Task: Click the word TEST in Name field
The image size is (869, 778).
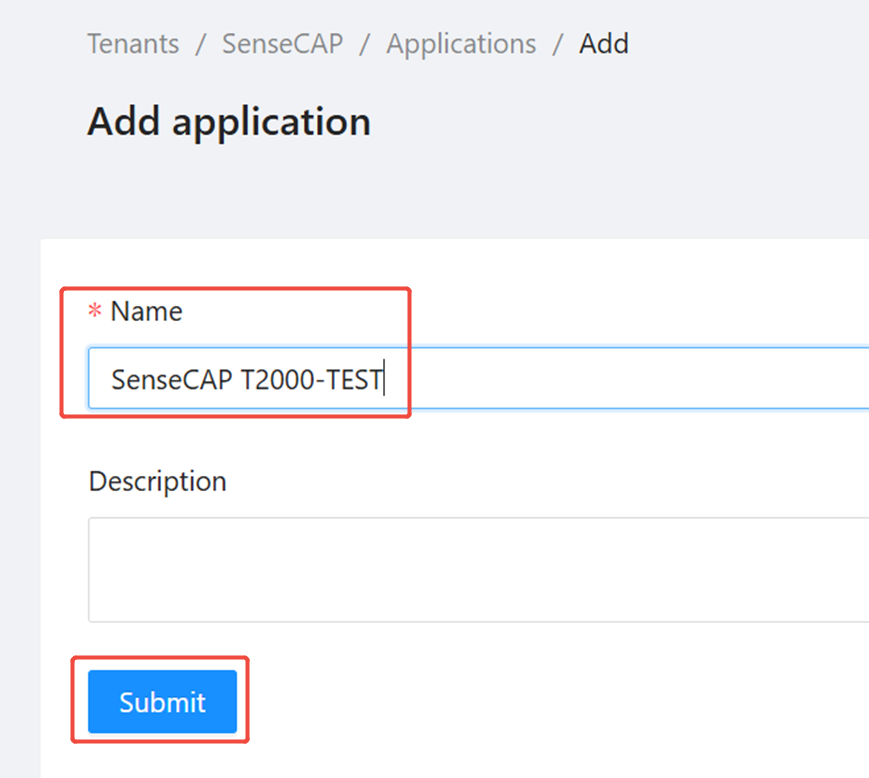Action: (357, 379)
